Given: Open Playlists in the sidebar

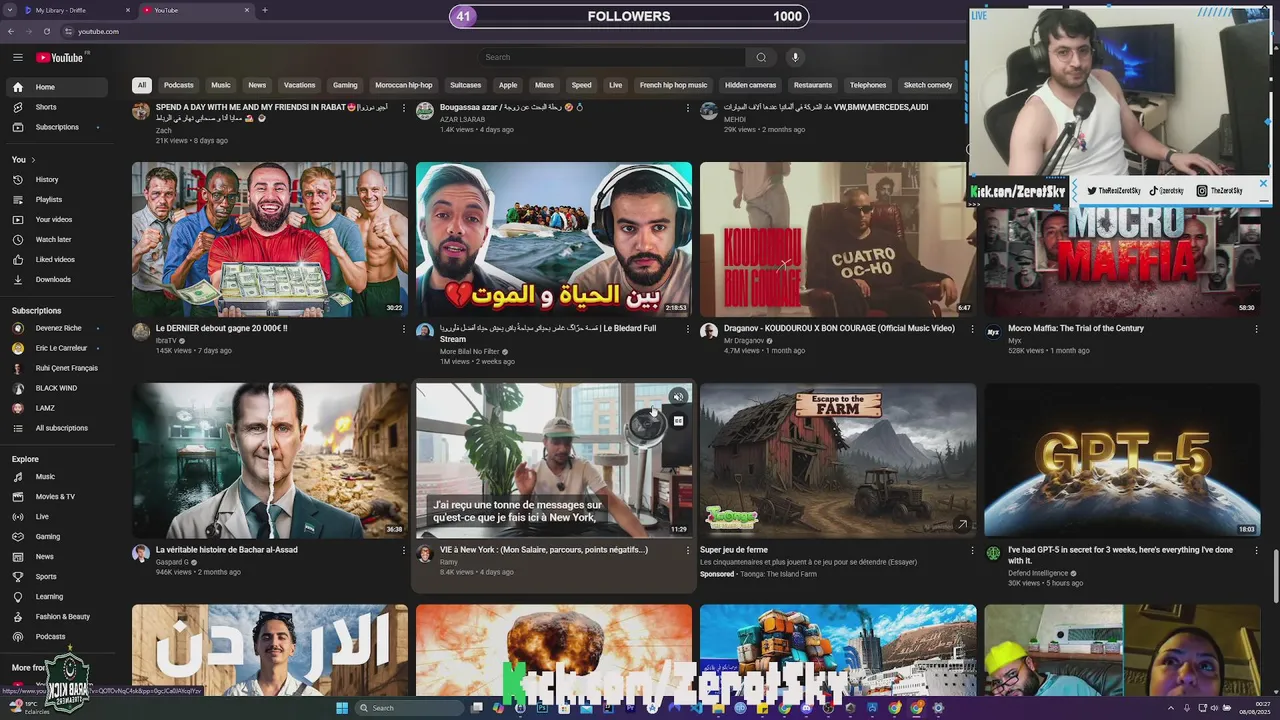Looking at the screenshot, I should point(58,200).
